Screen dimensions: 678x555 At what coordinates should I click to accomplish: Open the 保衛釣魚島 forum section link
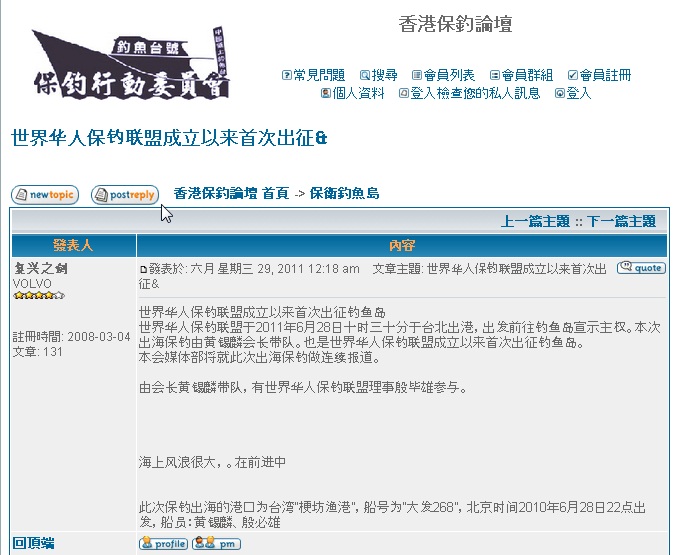[344, 193]
